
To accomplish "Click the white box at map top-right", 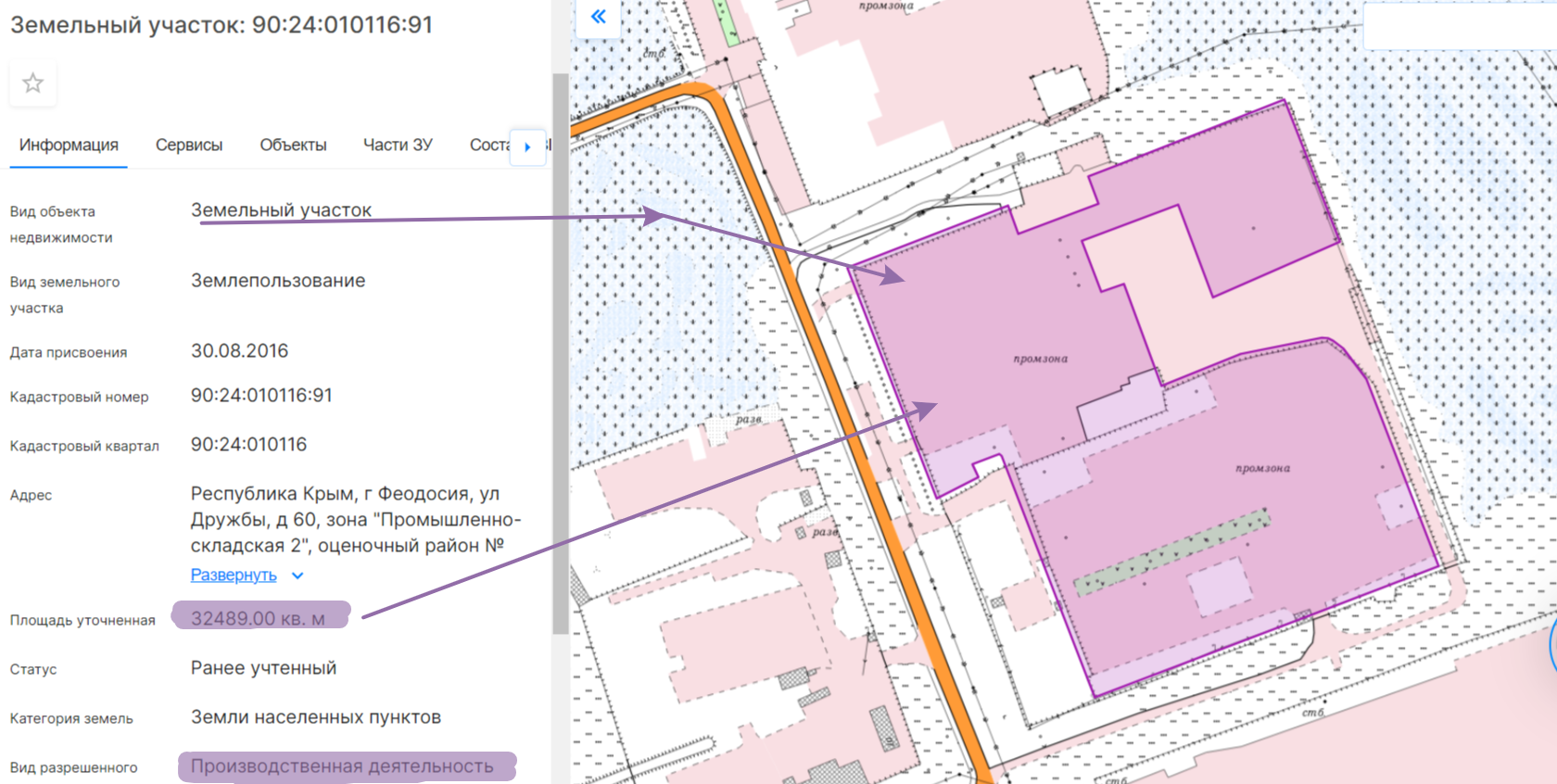I will (x=1459, y=25).
